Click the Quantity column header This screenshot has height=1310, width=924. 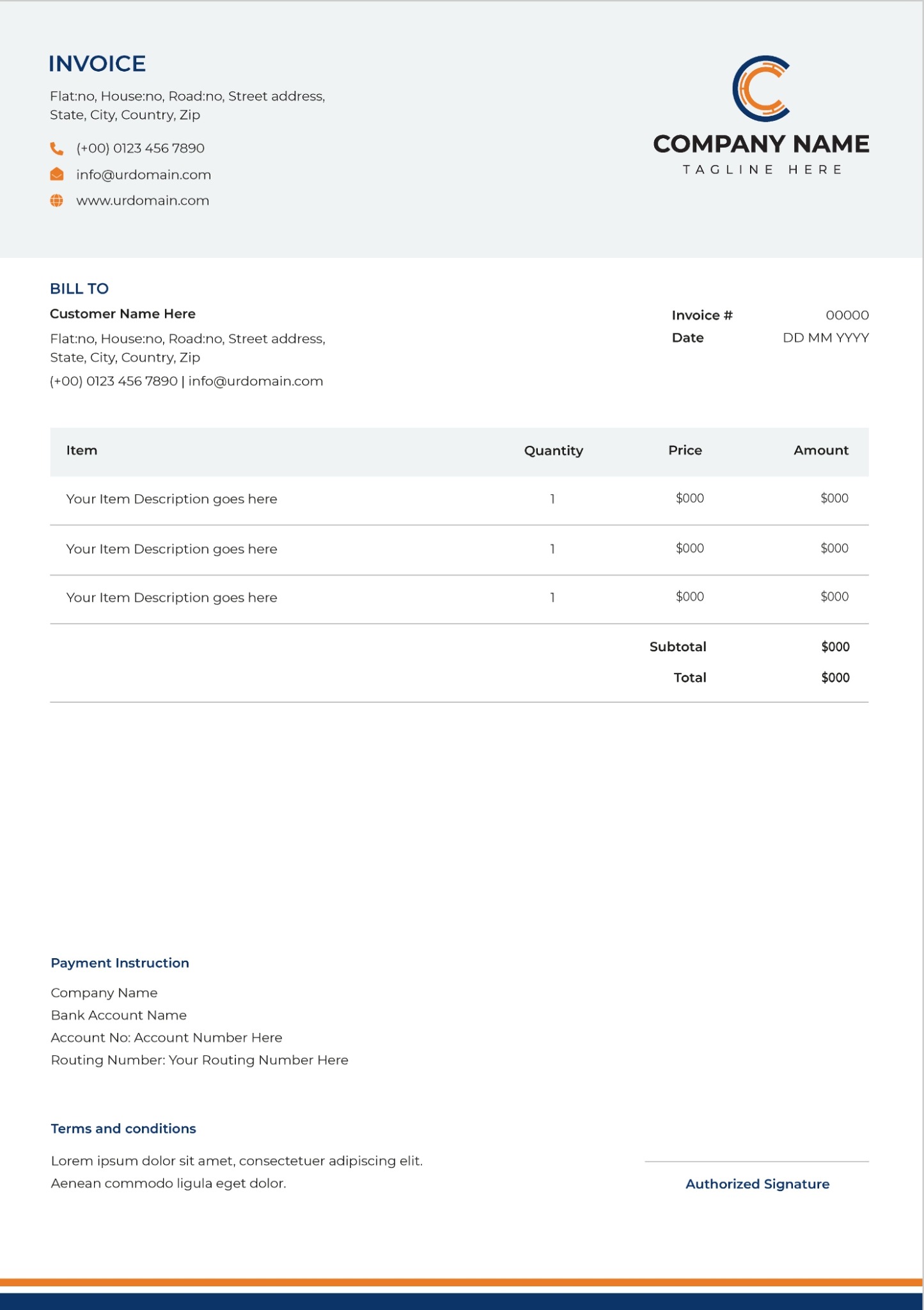point(554,451)
